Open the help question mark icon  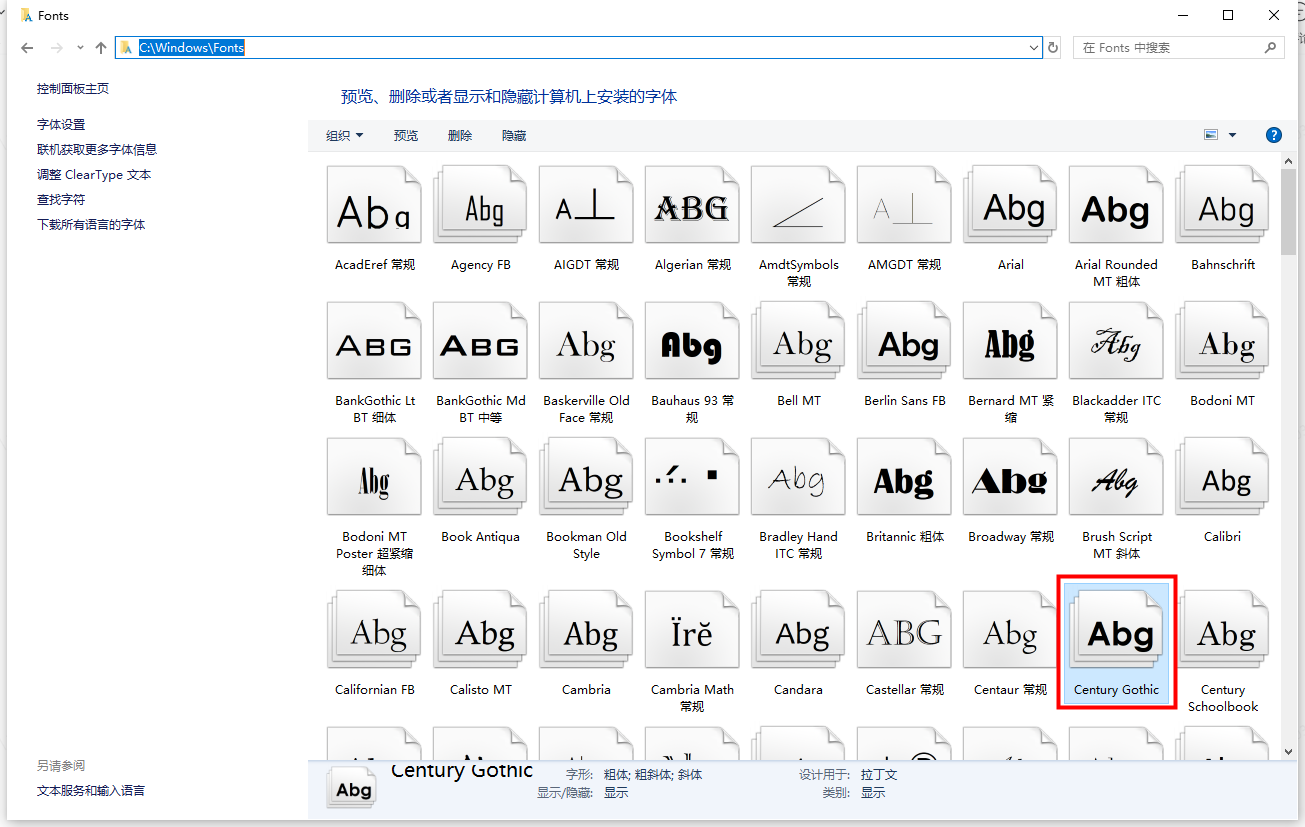1273,135
